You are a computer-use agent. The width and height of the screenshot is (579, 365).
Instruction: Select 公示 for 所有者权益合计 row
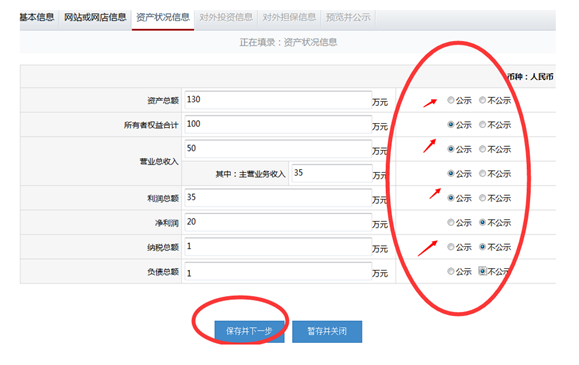click(x=450, y=124)
